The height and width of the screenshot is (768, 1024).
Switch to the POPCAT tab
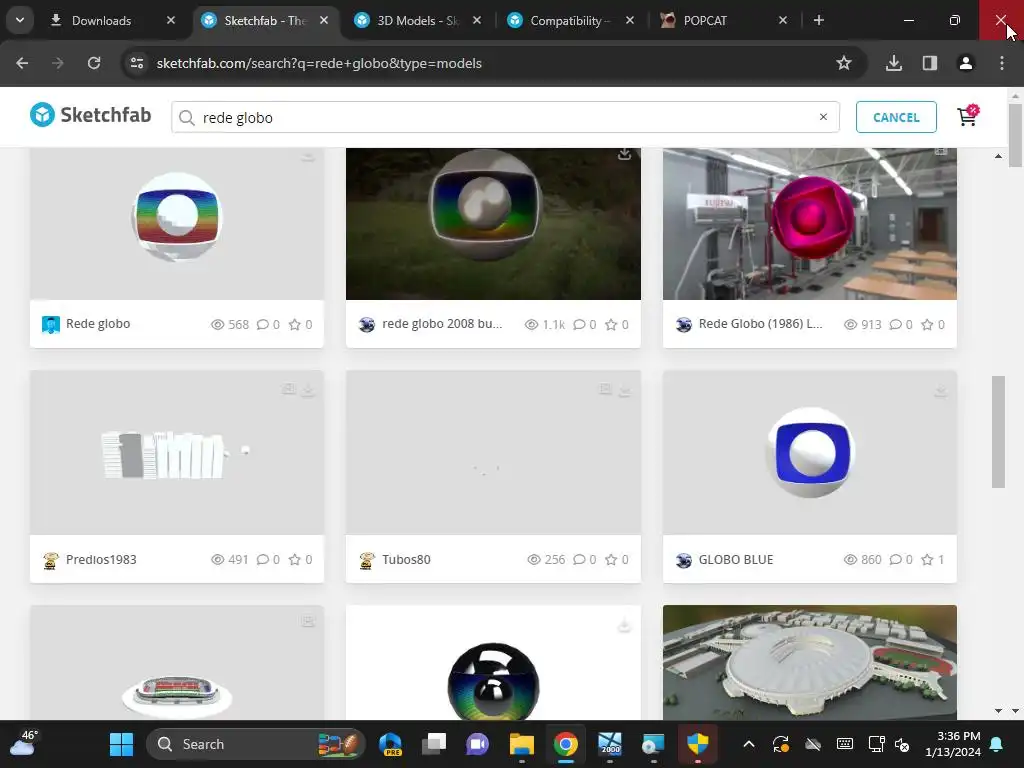pyautogui.click(x=705, y=21)
